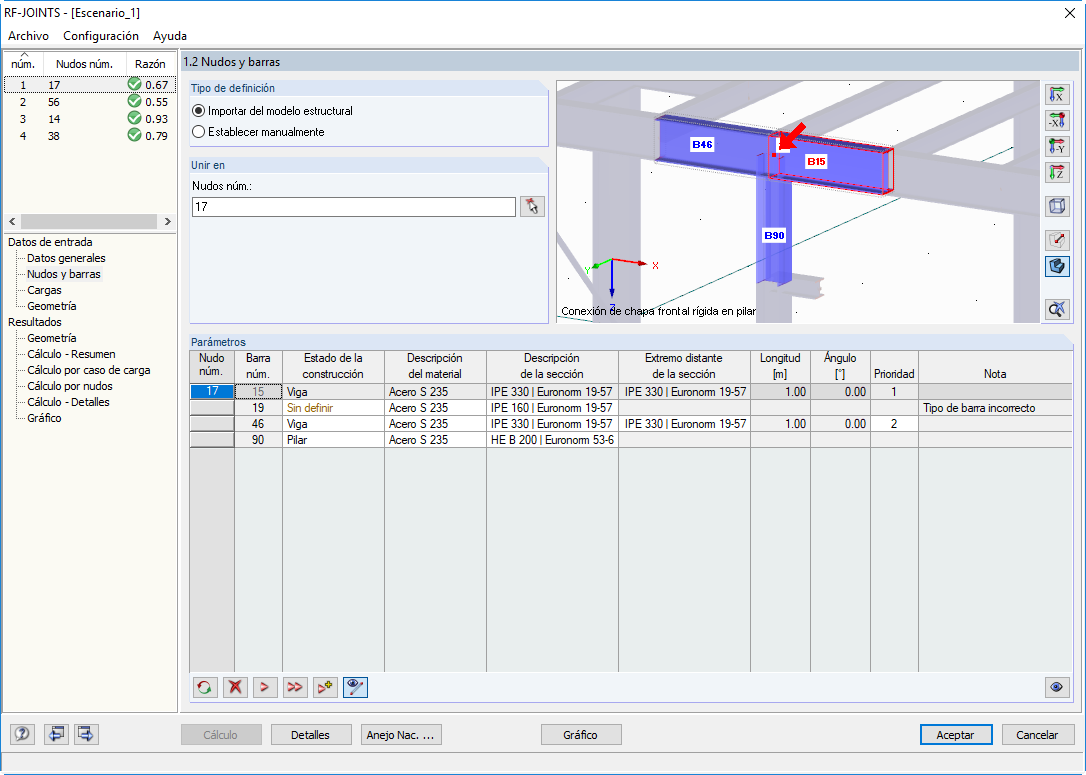Image resolution: width=1086 pixels, height=775 pixels.
Task: Select case row 2 with node 56
Action: [x=90, y=102]
